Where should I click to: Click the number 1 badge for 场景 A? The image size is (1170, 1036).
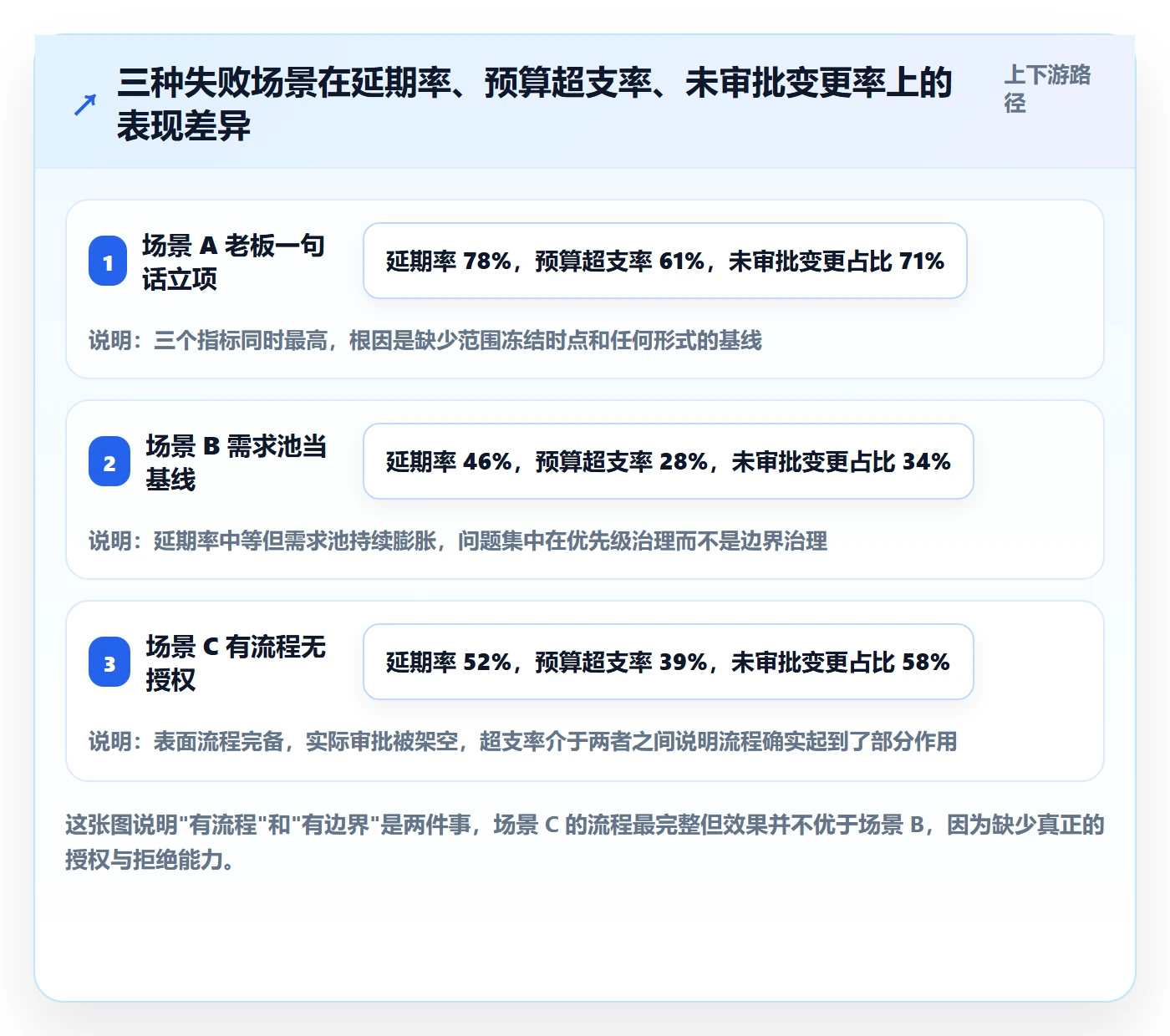tap(108, 262)
